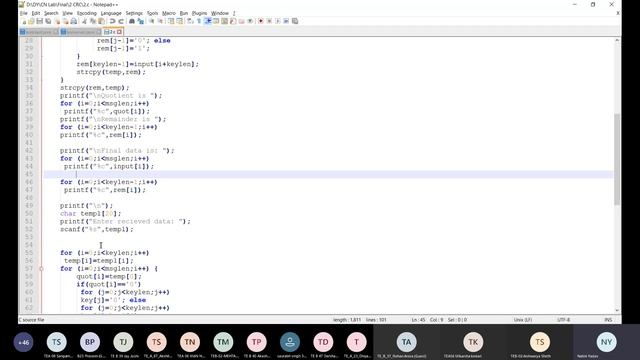Click the 'C source file' status text

[31, 320]
